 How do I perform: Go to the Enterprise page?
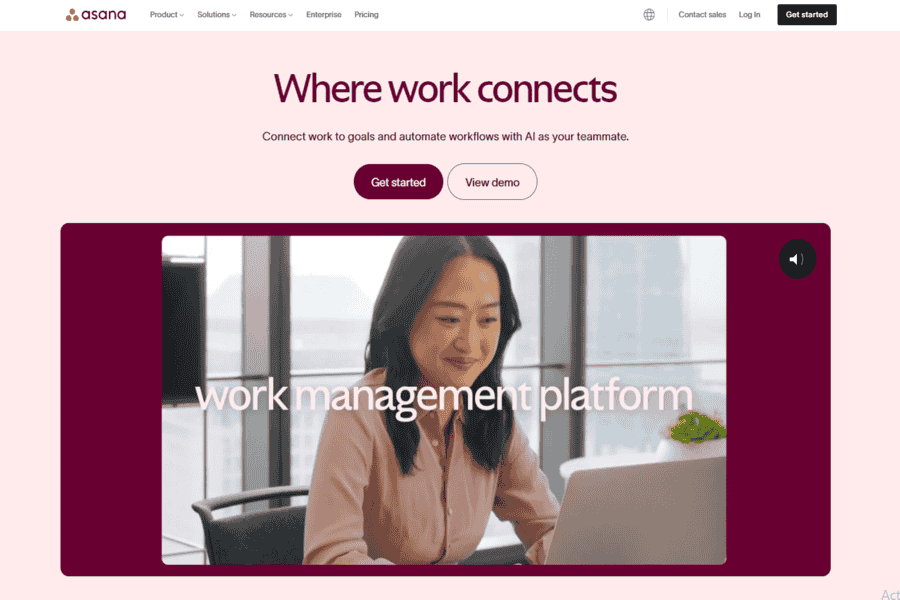pos(324,14)
